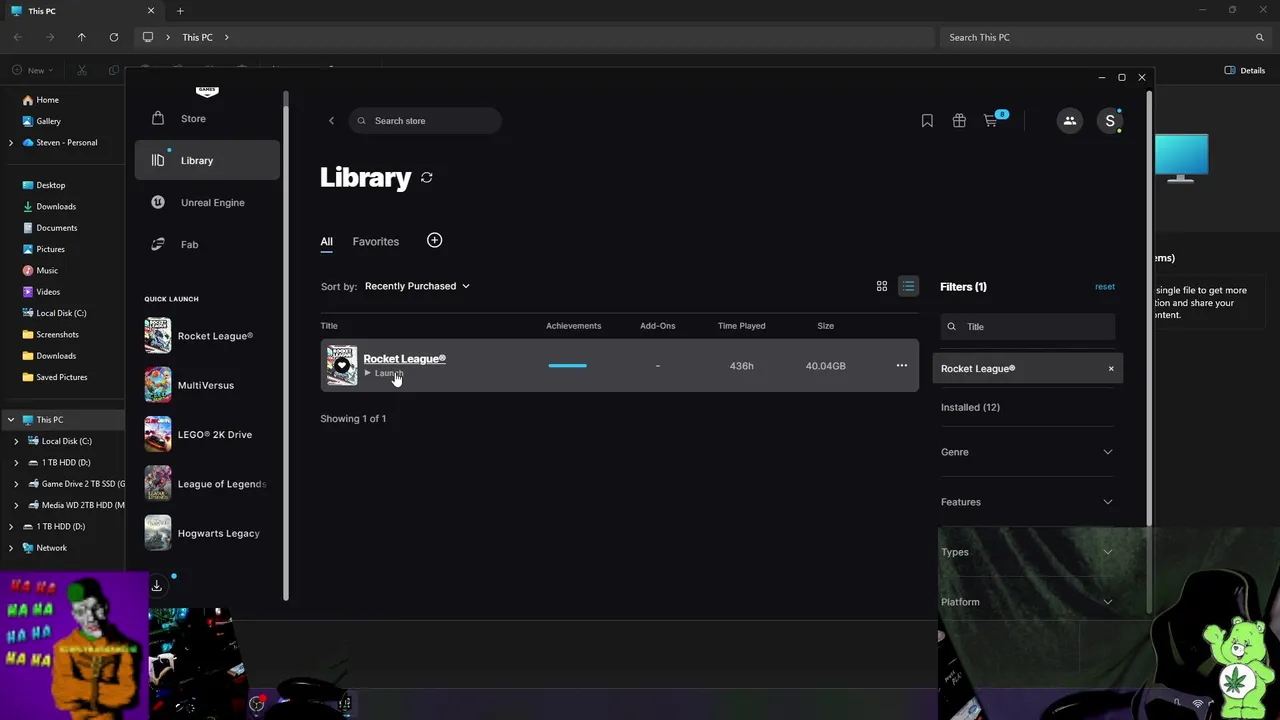Click the gift box icon in Epic header
The width and height of the screenshot is (1280, 720).
[959, 121]
